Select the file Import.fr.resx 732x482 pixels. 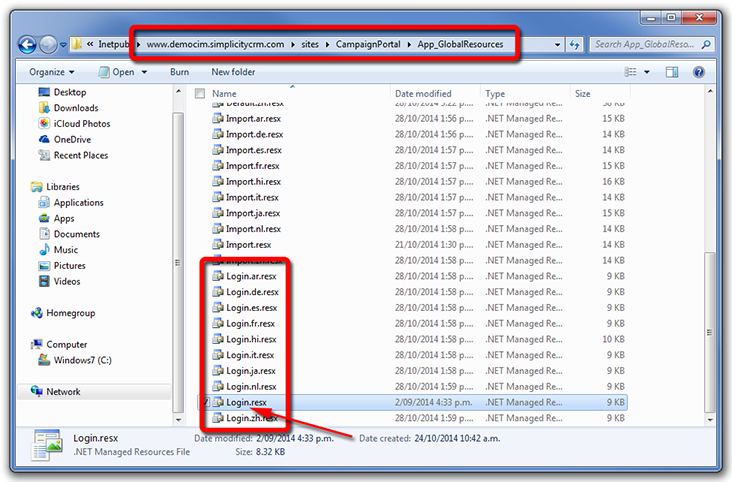[253, 166]
